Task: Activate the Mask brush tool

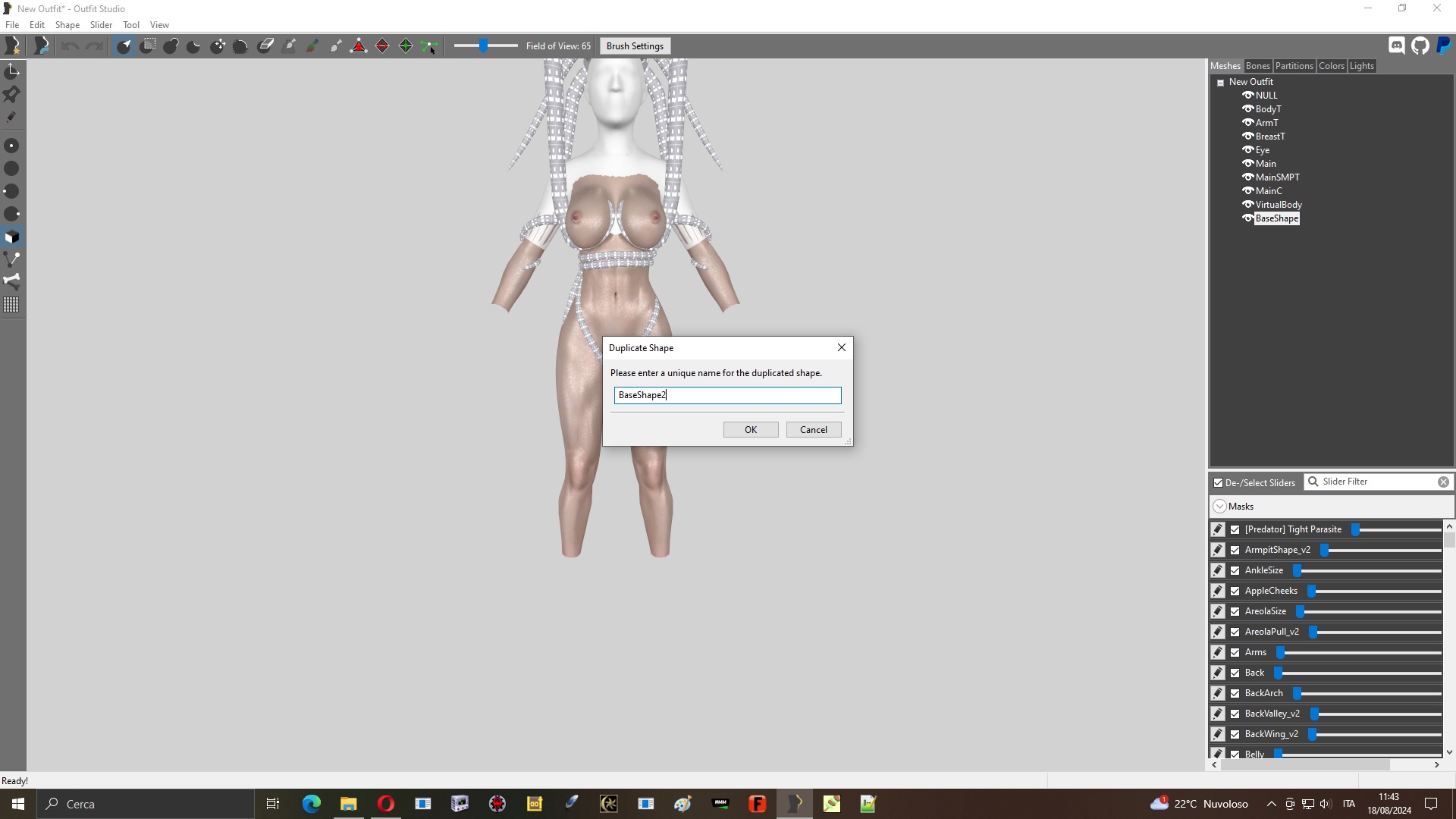Action: (148, 46)
